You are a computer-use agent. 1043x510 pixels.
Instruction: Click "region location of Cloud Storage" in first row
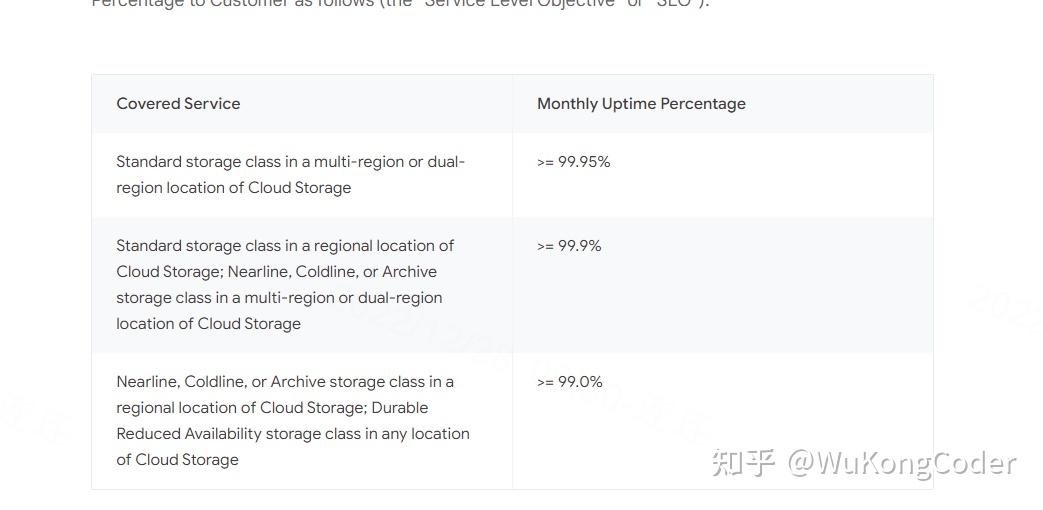233,188
